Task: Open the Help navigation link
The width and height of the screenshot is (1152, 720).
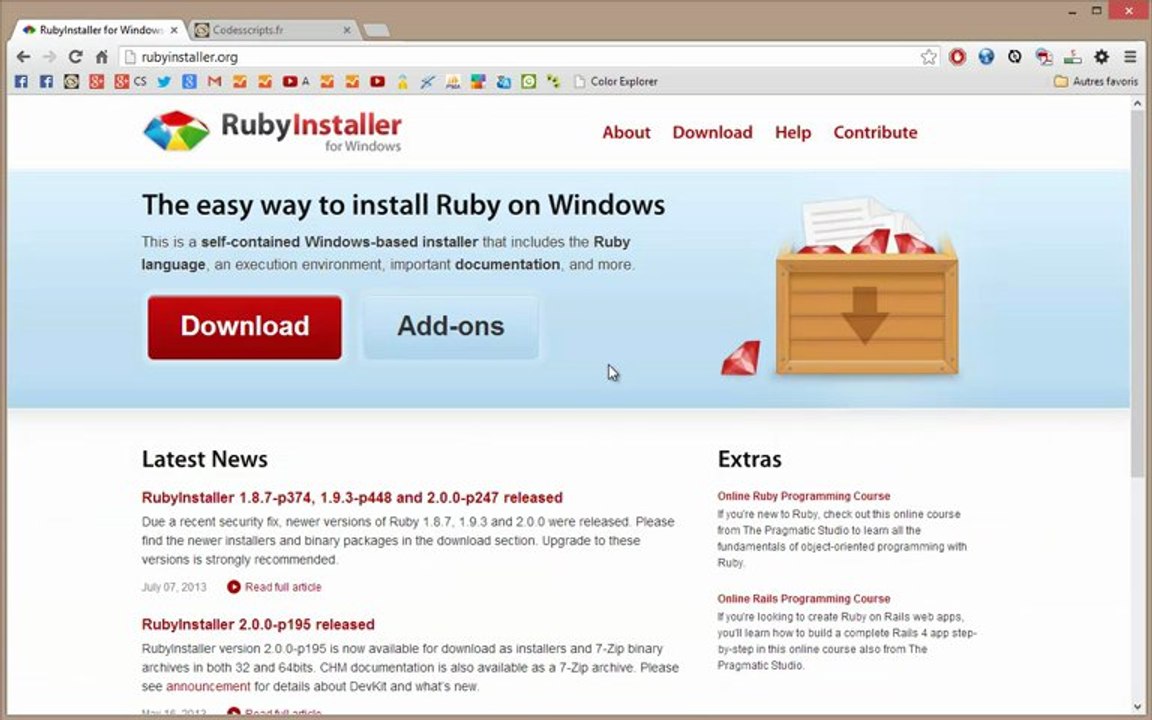Action: point(793,132)
